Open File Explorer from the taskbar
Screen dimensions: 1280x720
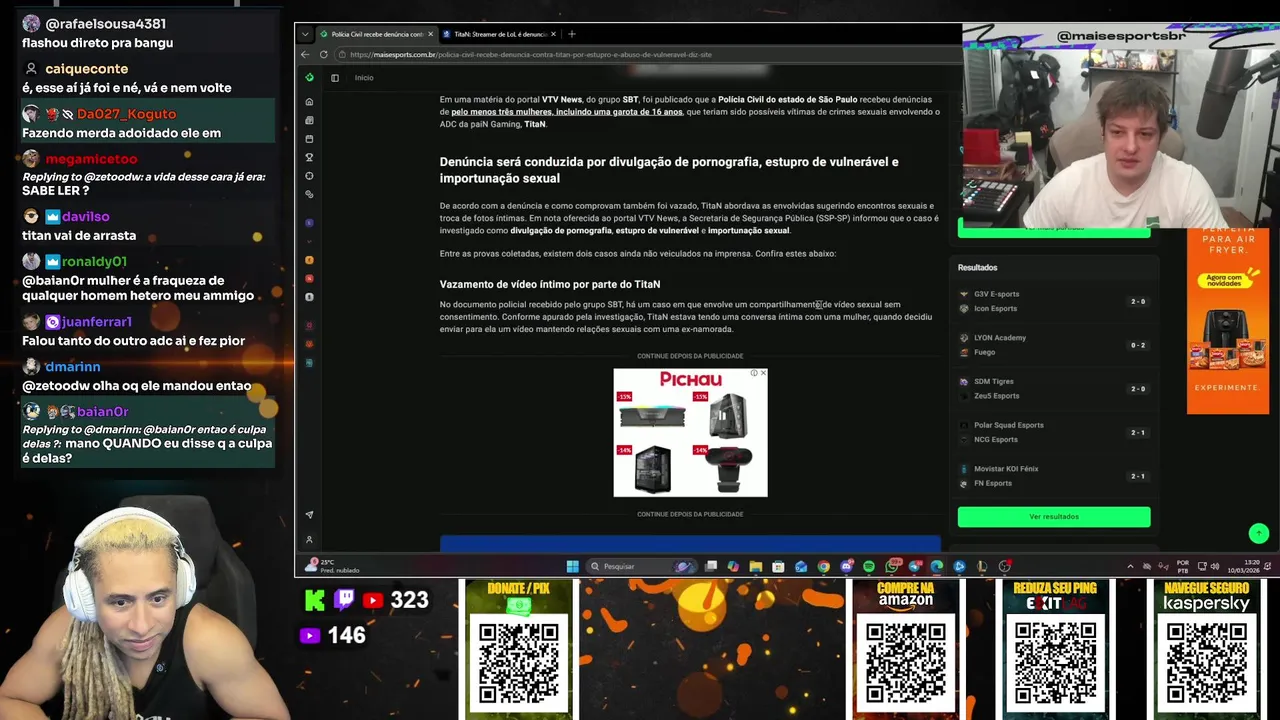click(755, 566)
